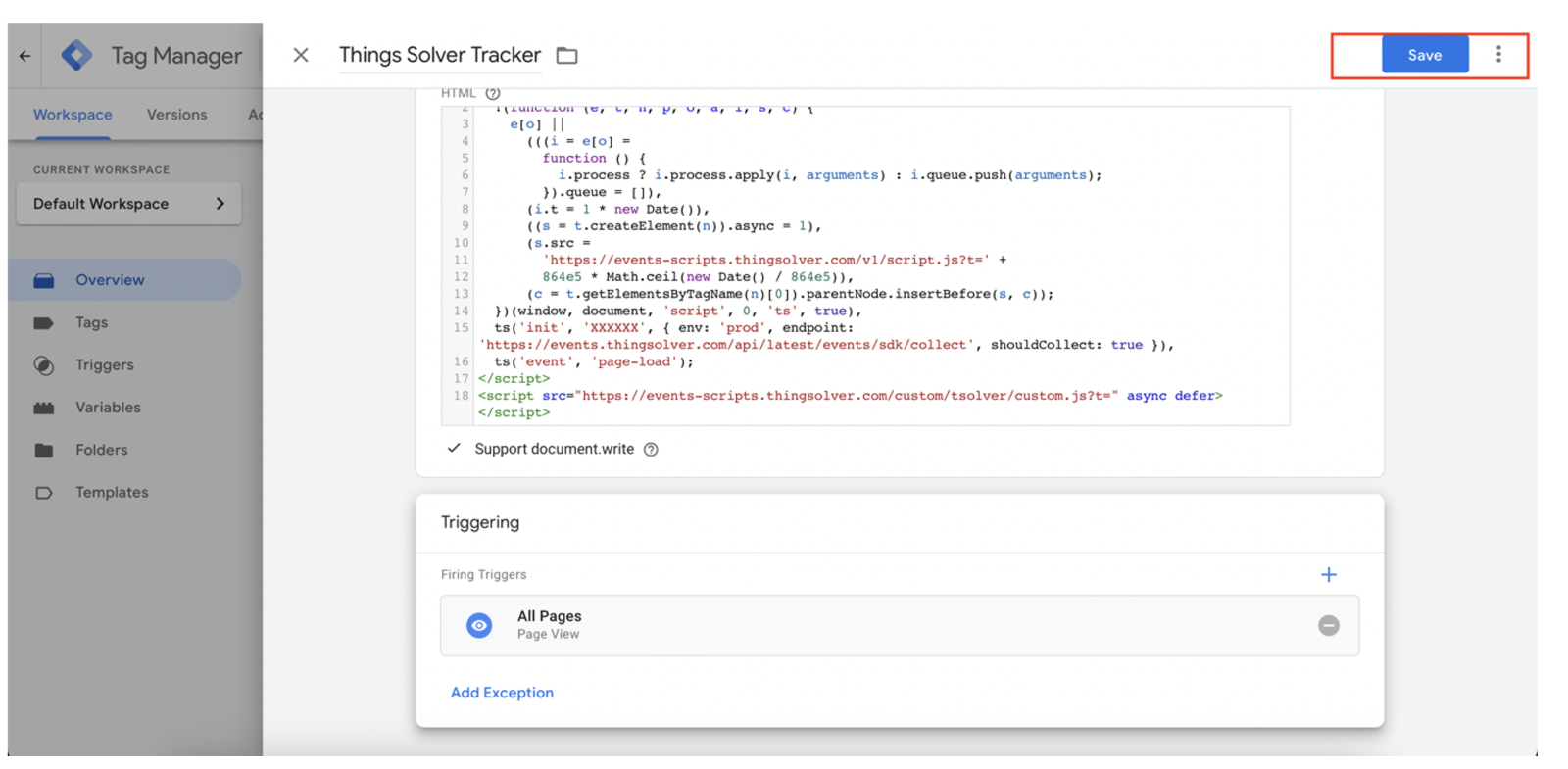The image size is (1568, 769).
Task: Click the ts('event', 'page-load') code line
Action: 594,361
